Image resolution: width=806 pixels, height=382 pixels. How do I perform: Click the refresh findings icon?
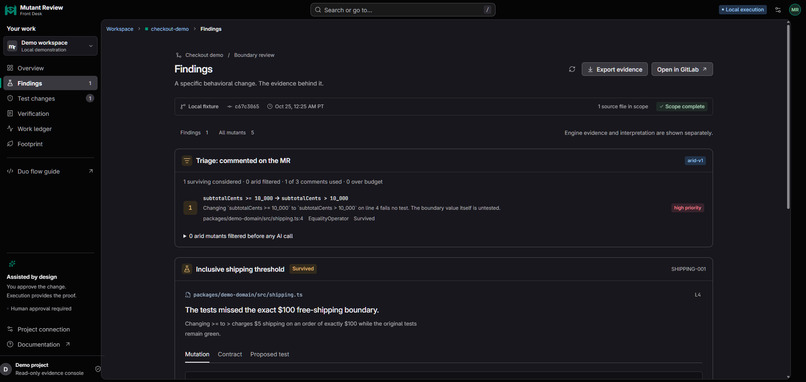(x=572, y=69)
